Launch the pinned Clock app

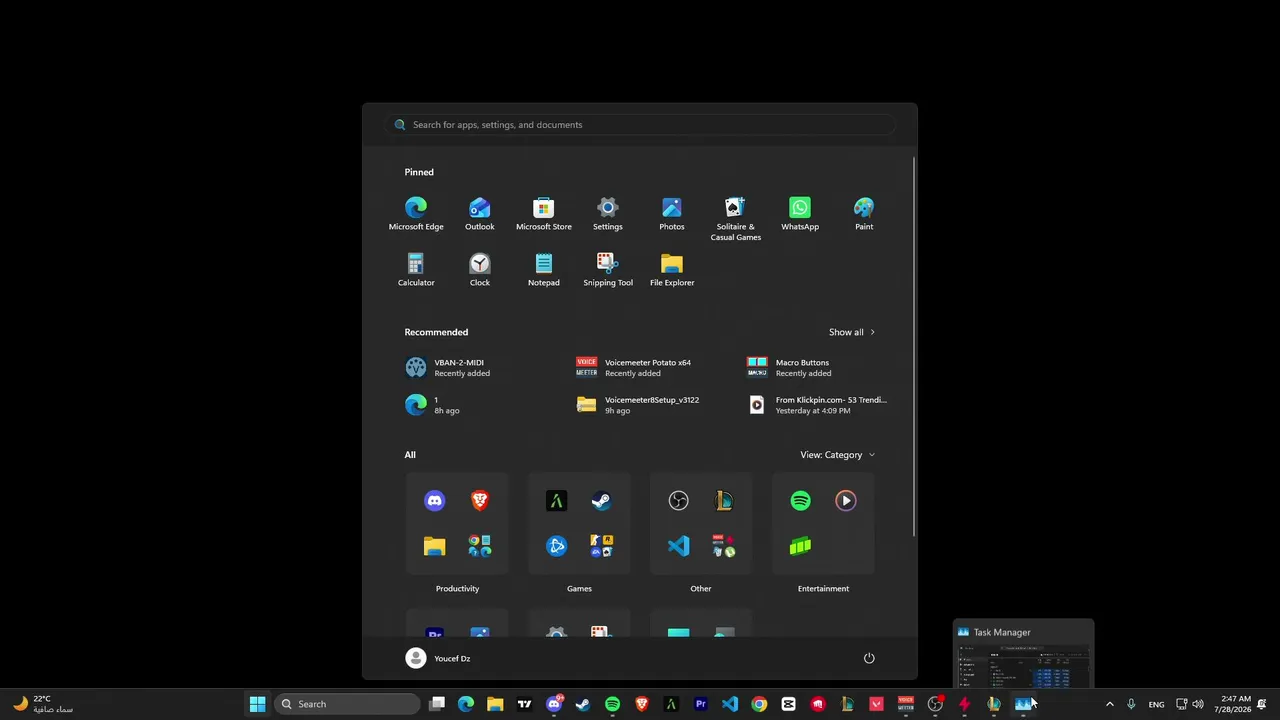(480, 270)
